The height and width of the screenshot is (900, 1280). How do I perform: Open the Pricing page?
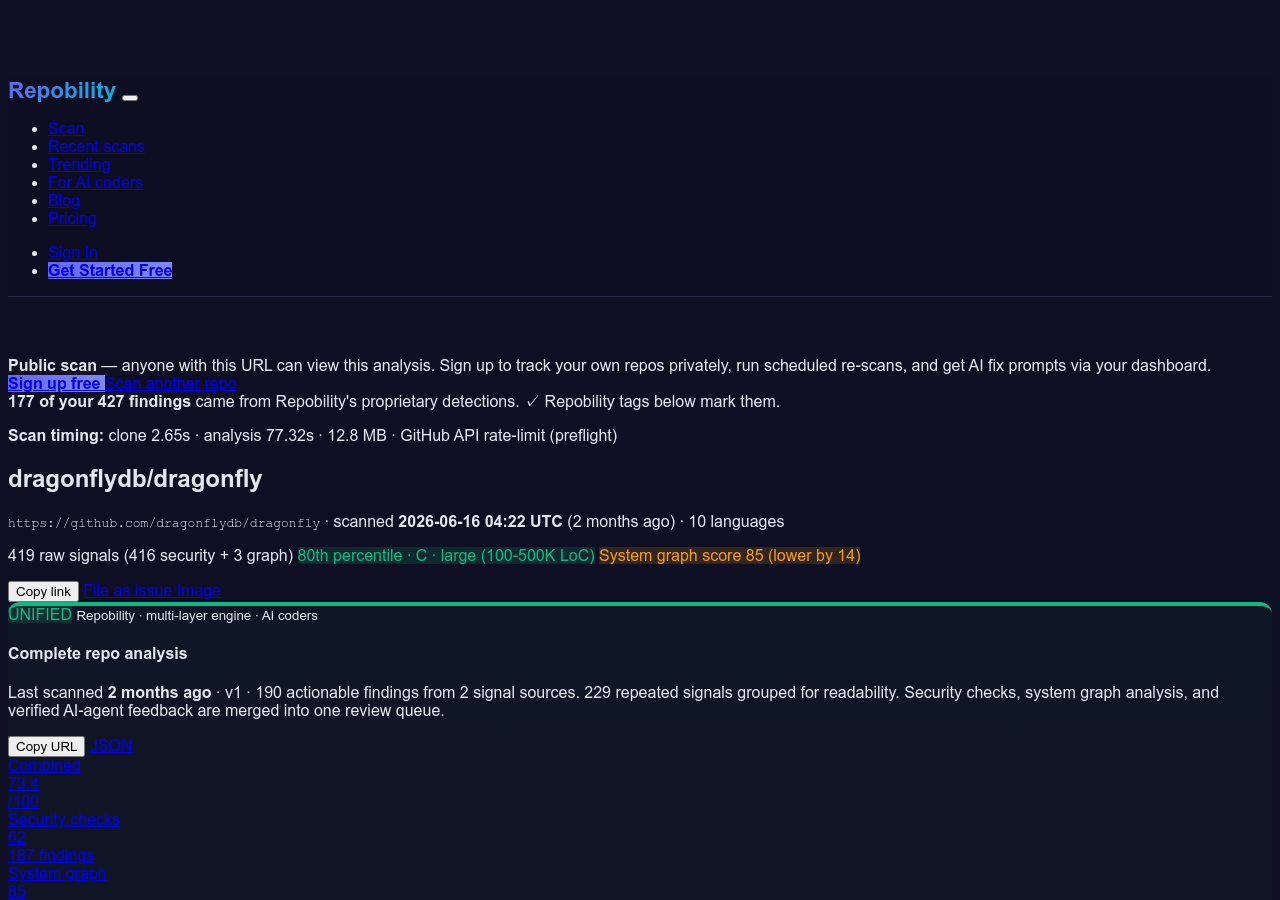click(72, 218)
